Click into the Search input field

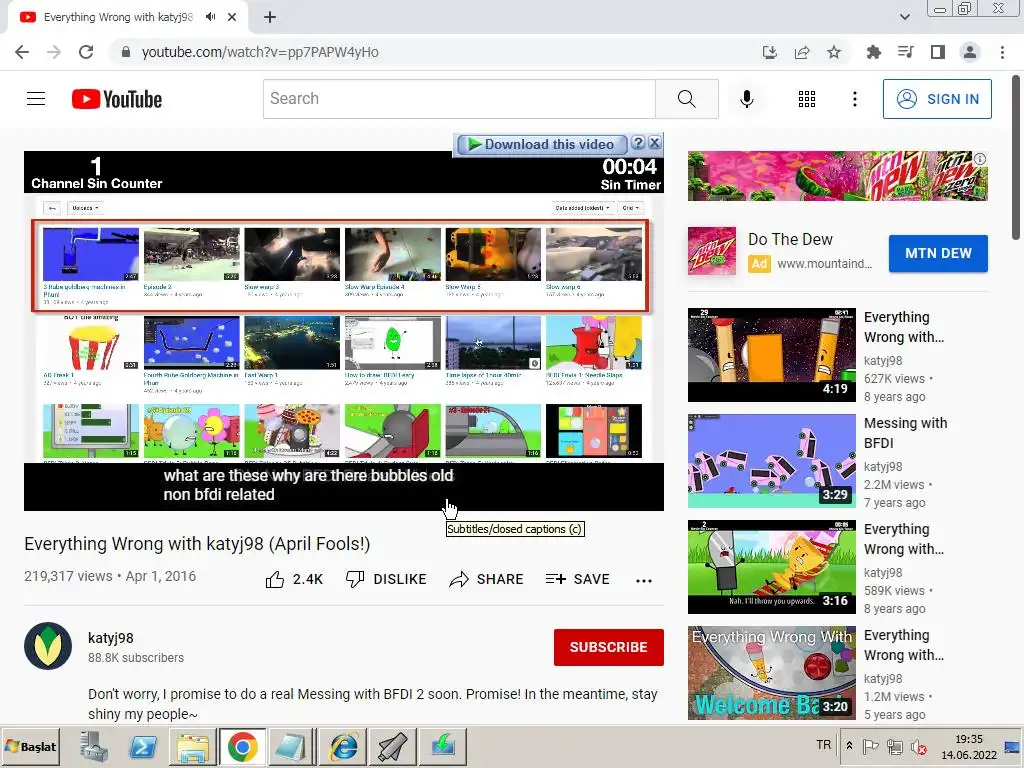459,99
